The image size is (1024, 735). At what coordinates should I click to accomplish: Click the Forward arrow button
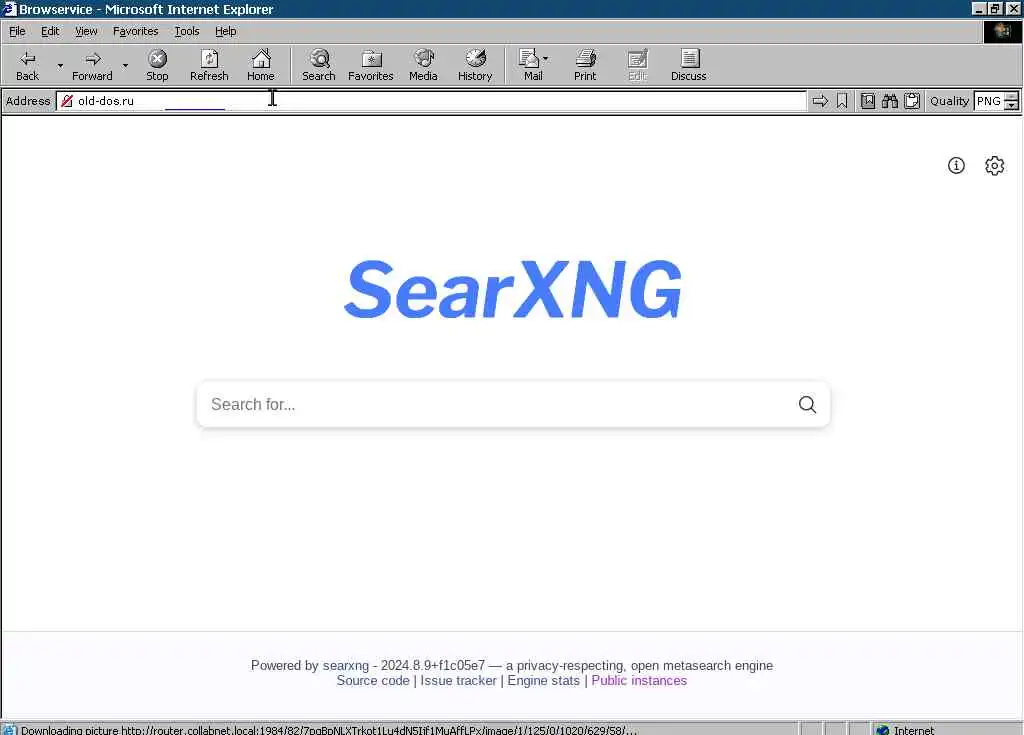[x=92, y=65]
